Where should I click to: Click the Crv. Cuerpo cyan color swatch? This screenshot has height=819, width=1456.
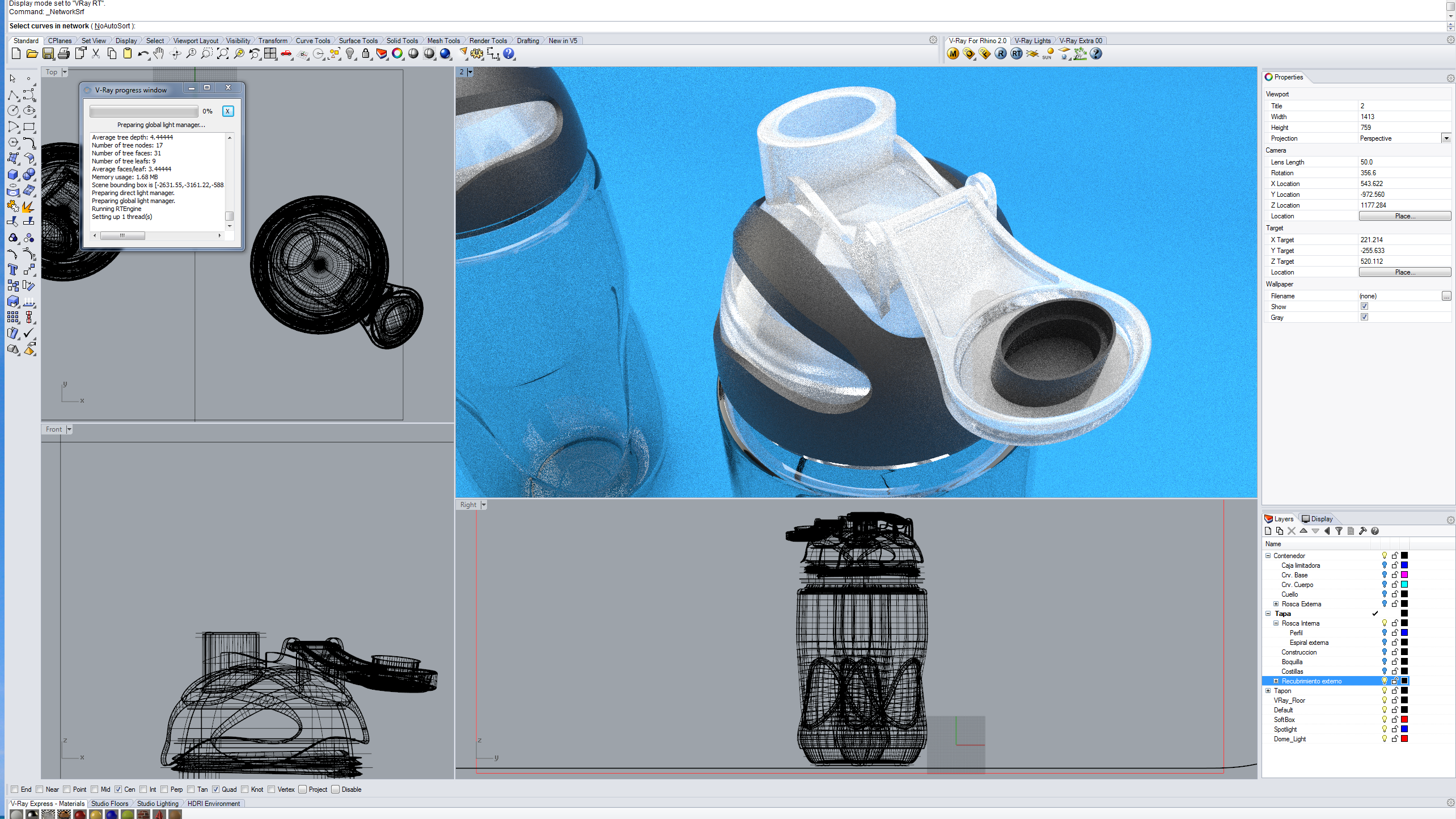coord(1404,585)
